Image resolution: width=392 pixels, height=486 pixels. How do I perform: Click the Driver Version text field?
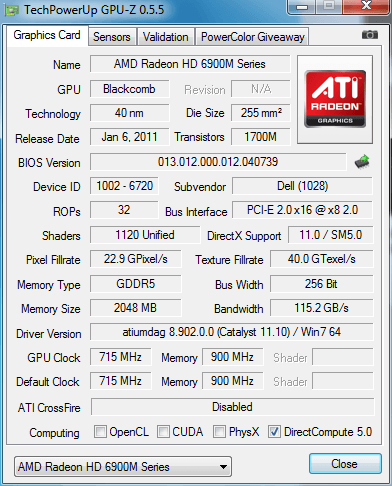click(232, 332)
